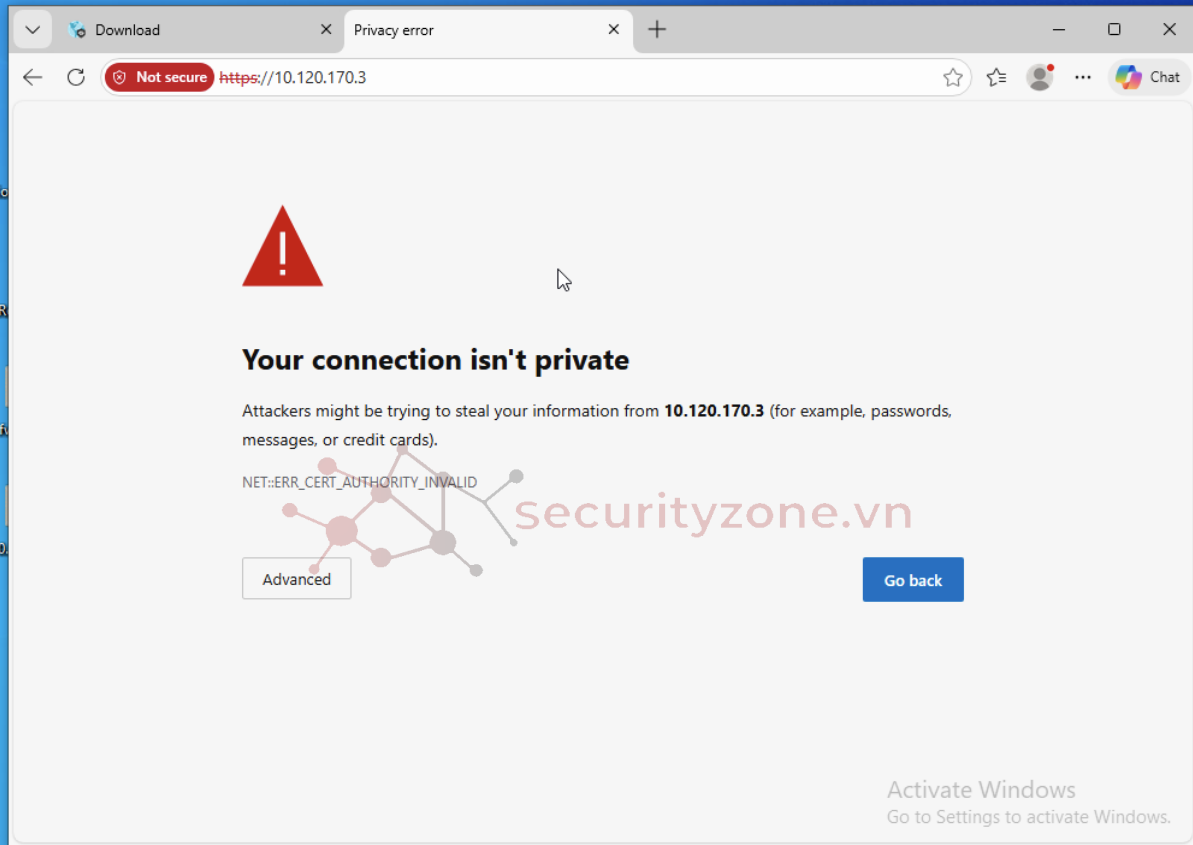Maximize the browser window
The image size is (1193, 845).
point(1114,30)
